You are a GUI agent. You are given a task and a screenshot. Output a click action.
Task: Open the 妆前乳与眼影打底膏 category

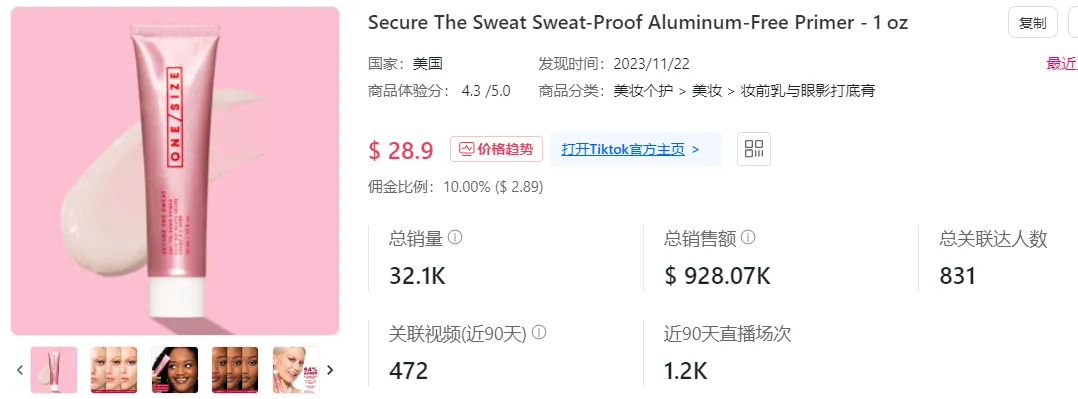807,91
